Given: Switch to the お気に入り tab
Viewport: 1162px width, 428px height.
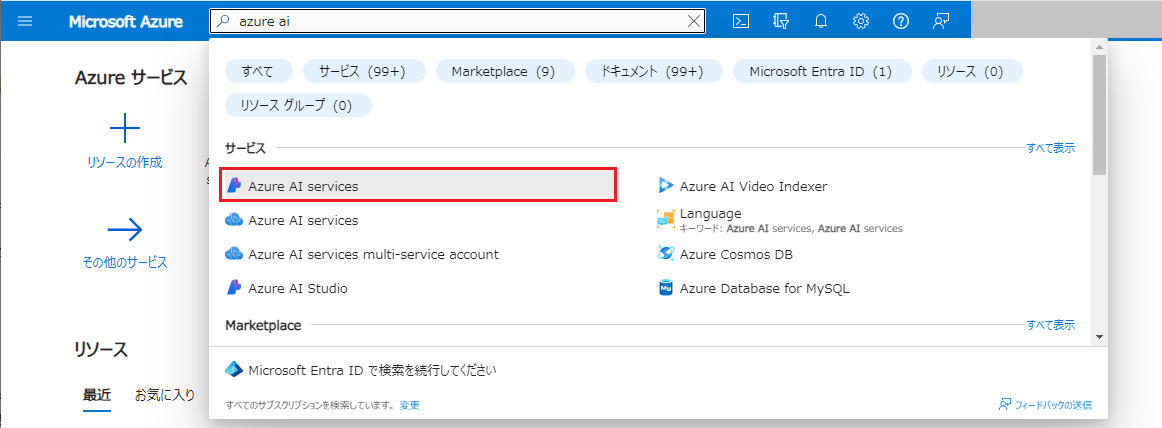Looking at the screenshot, I should 165,395.
